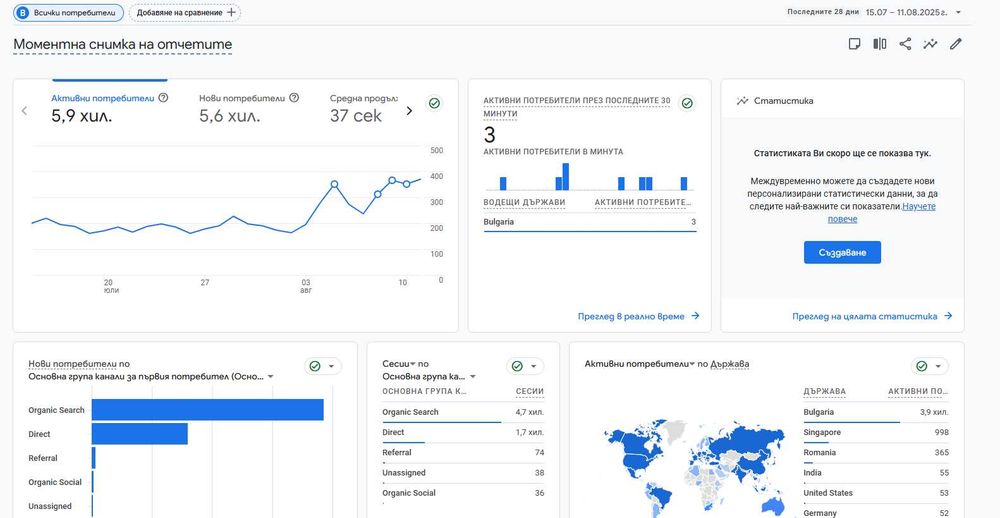Image resolution: width=1000 pixels, height=518 pixels.
Task: Open date range dropdown arrow
Action: point(958,12)
